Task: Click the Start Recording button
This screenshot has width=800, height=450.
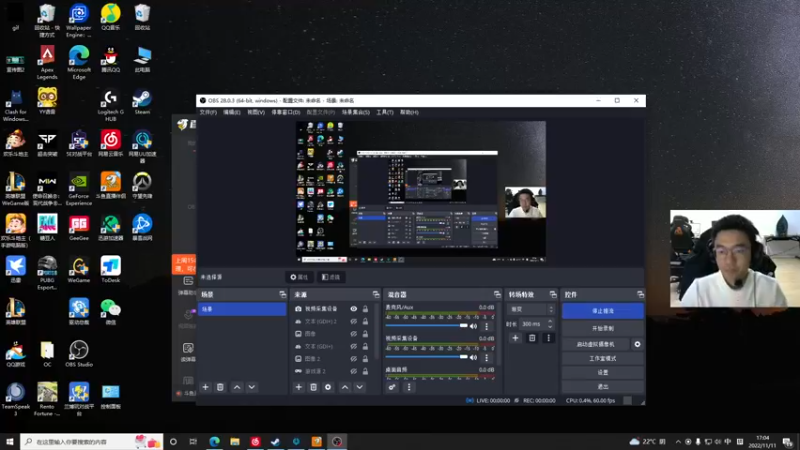Action: (603, 328)
